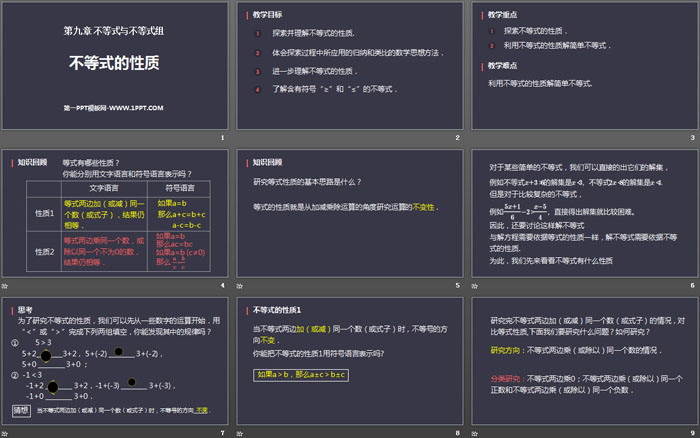
Task: Click the animation star icon under slide 5
Action: coord(240,286)
